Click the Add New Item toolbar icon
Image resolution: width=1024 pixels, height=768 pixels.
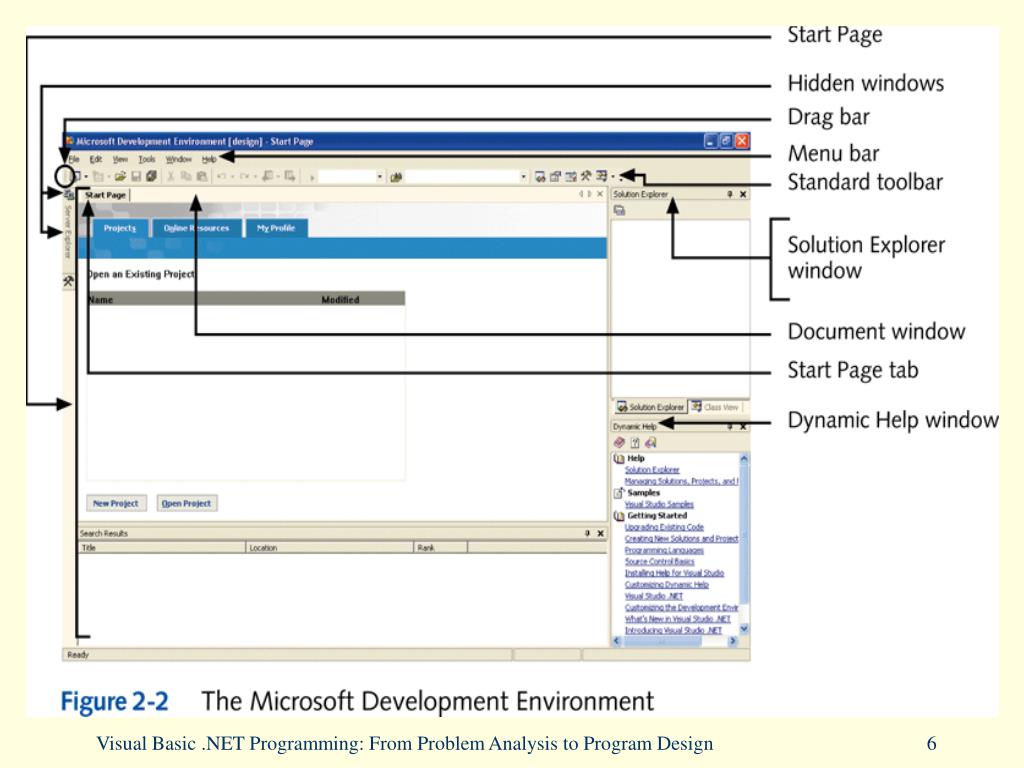click(98, 176)
